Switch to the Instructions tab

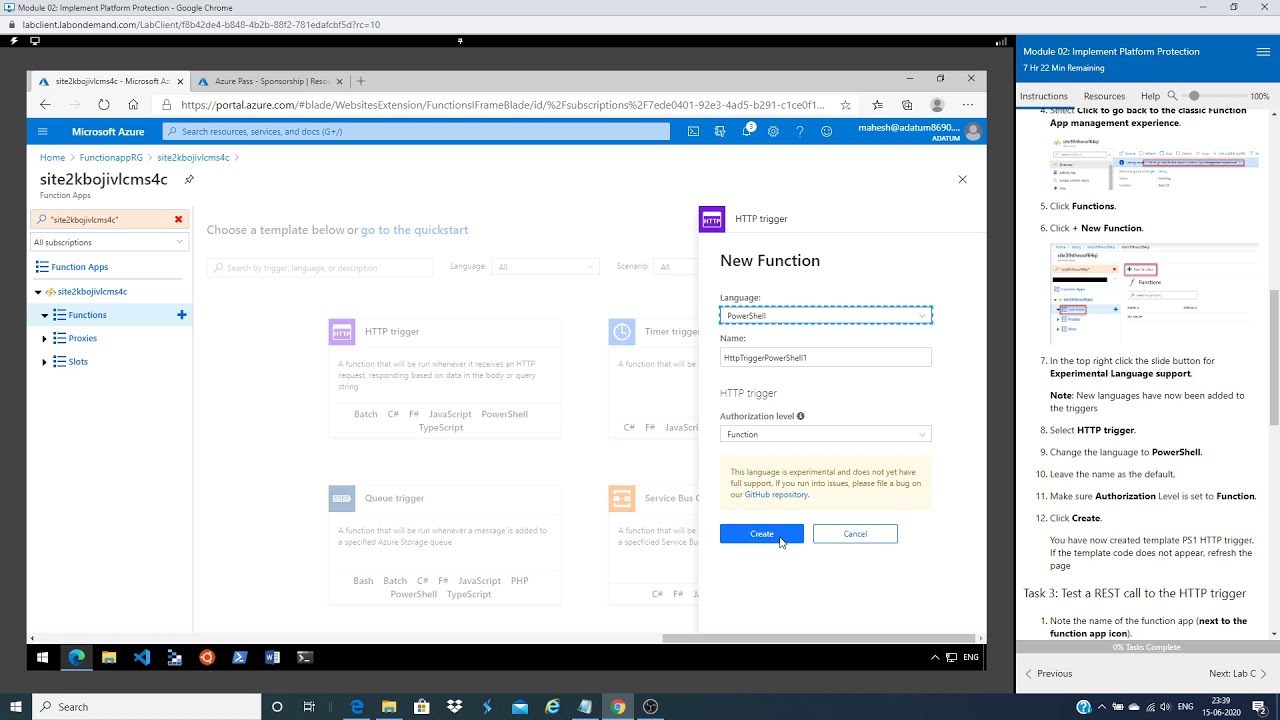[1043, 96]
